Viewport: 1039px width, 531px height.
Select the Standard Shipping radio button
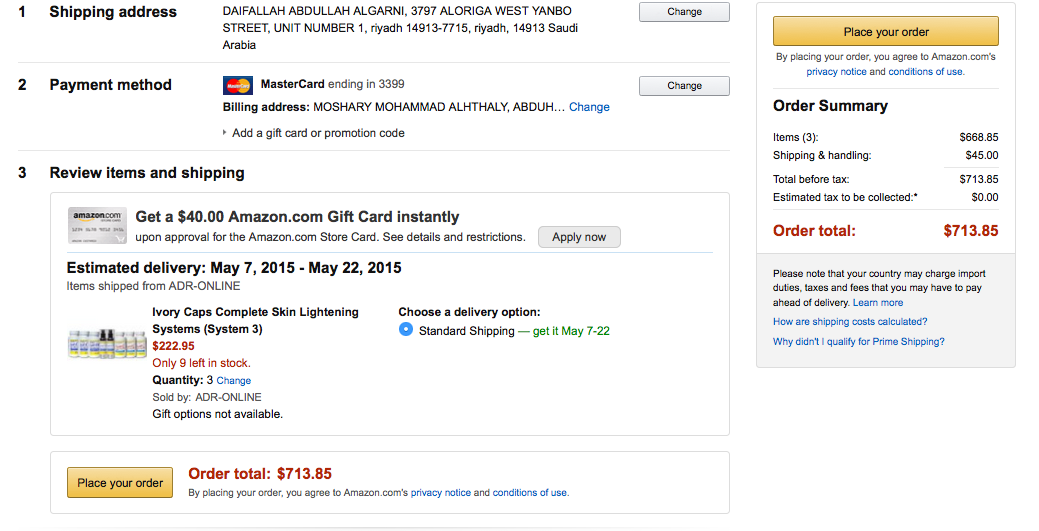coord(406,330)
